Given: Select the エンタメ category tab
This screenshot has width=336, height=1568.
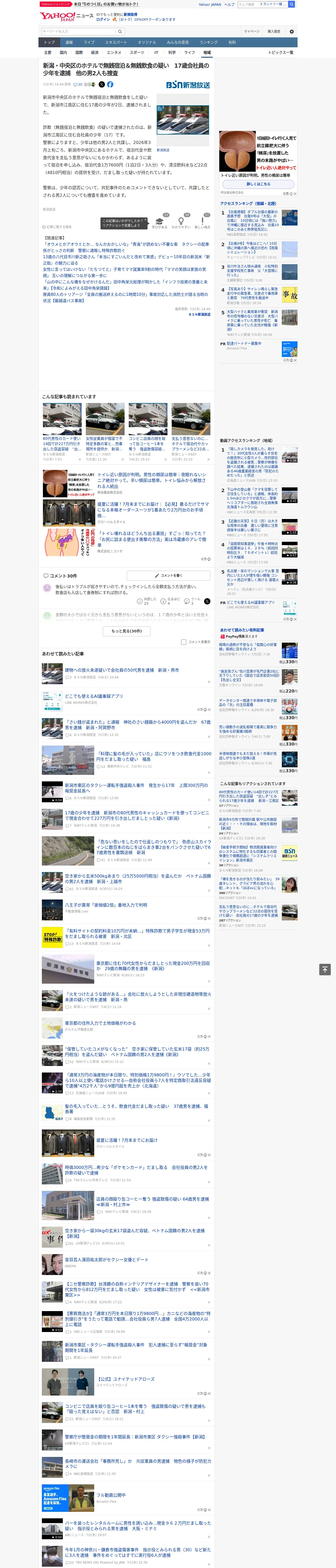Looking at the screenshot, I should tap(114, 52).
